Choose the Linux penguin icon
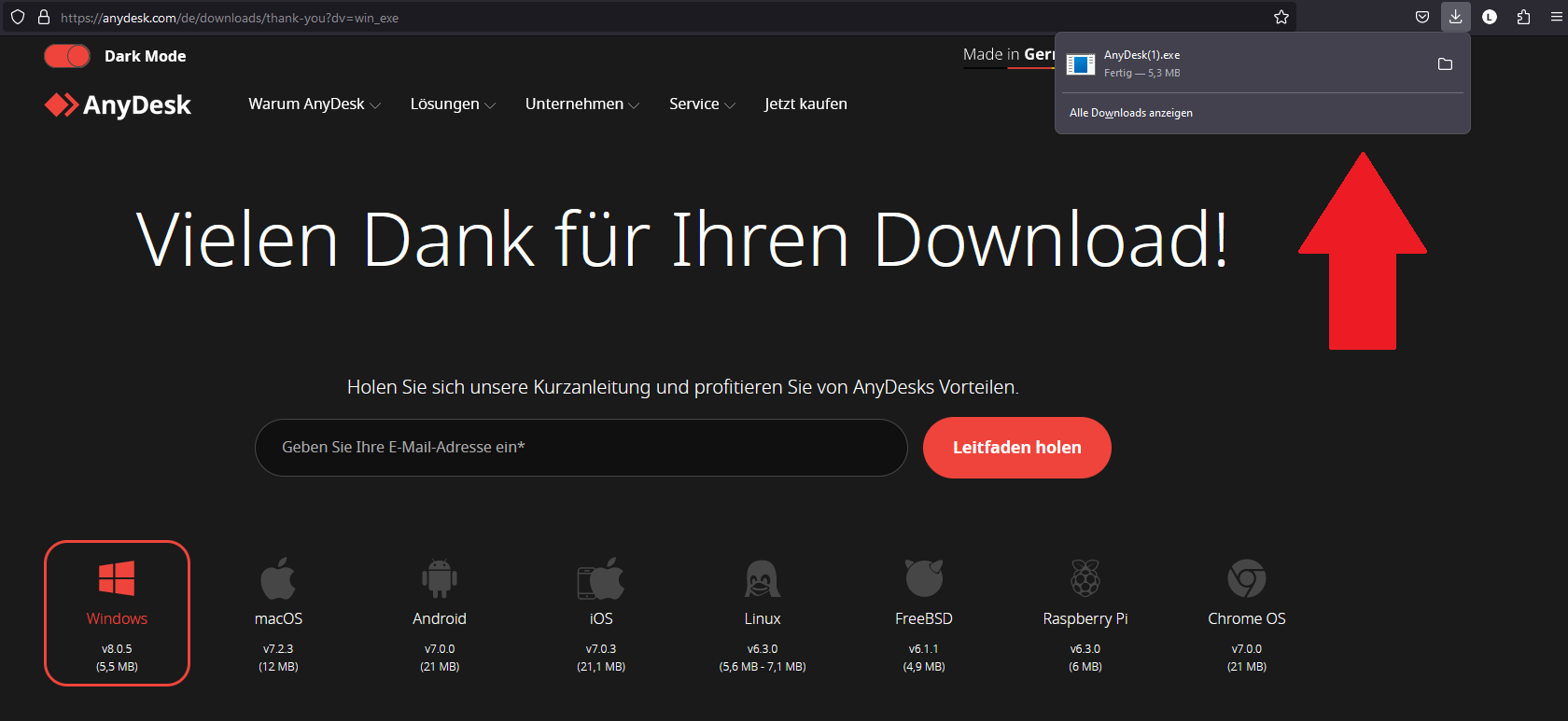 click(x=763, y=580)
